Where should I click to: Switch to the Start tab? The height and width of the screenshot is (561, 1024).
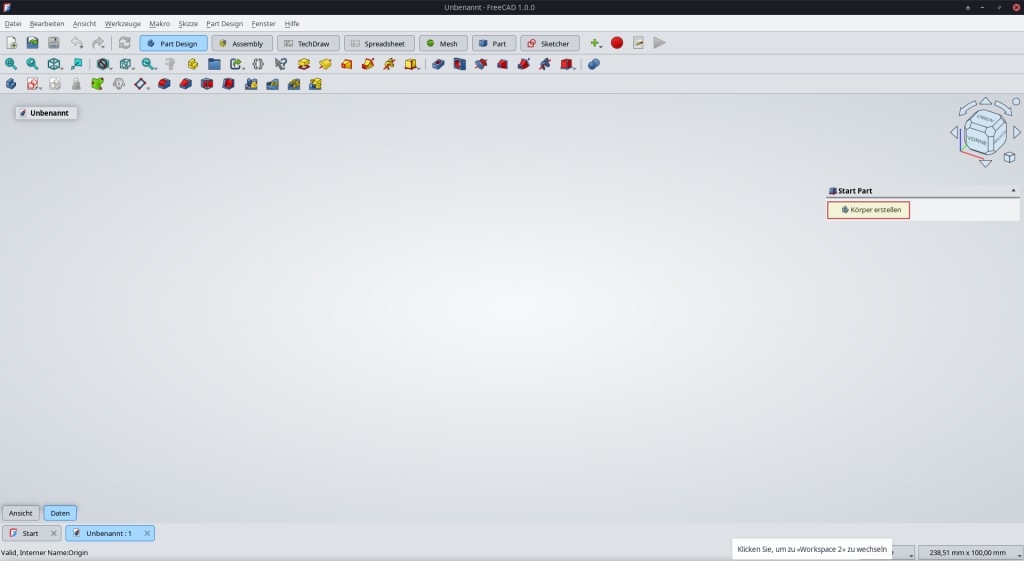pyautogui.click(x=30, y=533)
